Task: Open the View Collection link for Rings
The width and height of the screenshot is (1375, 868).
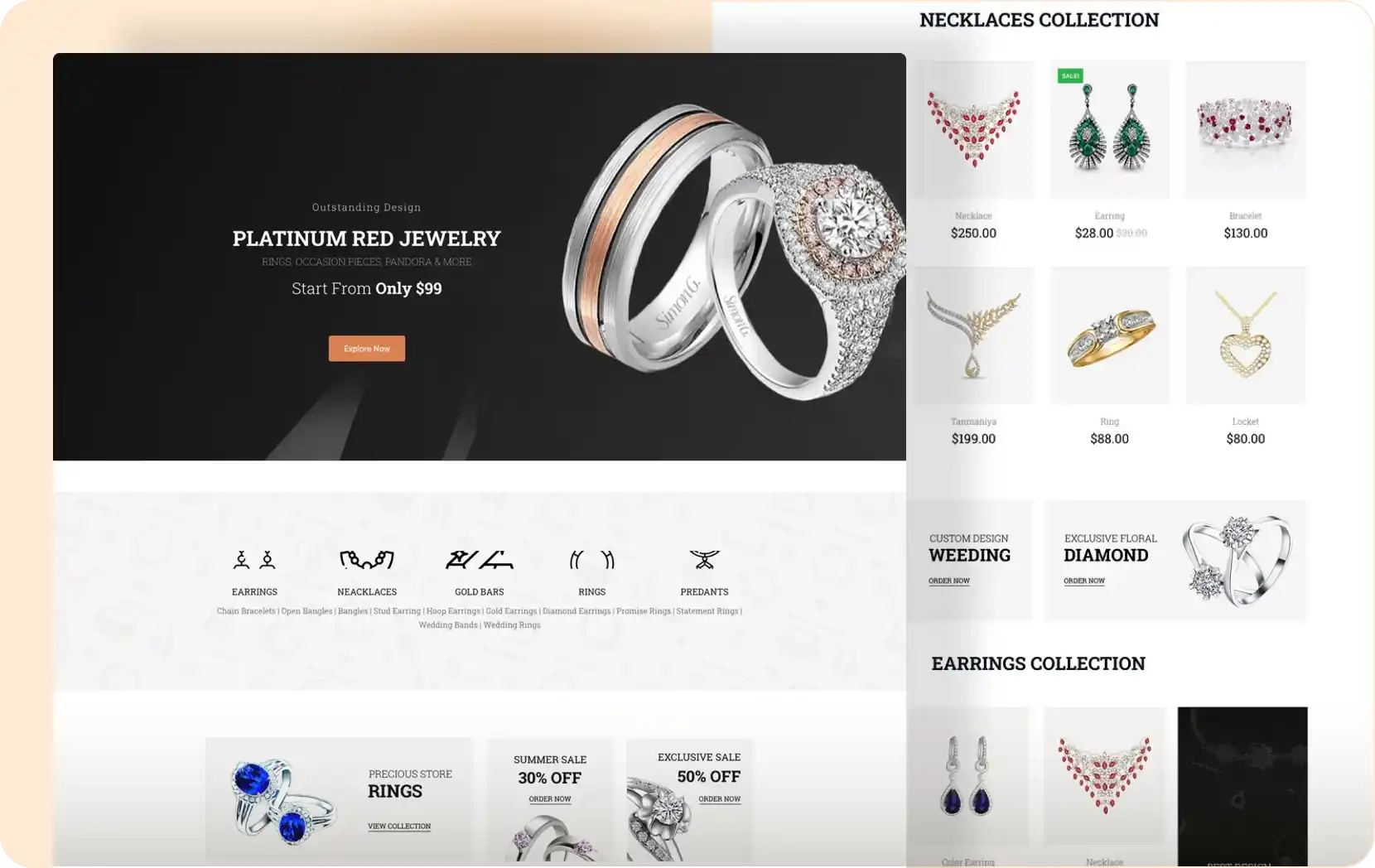Action: [399, 826]
